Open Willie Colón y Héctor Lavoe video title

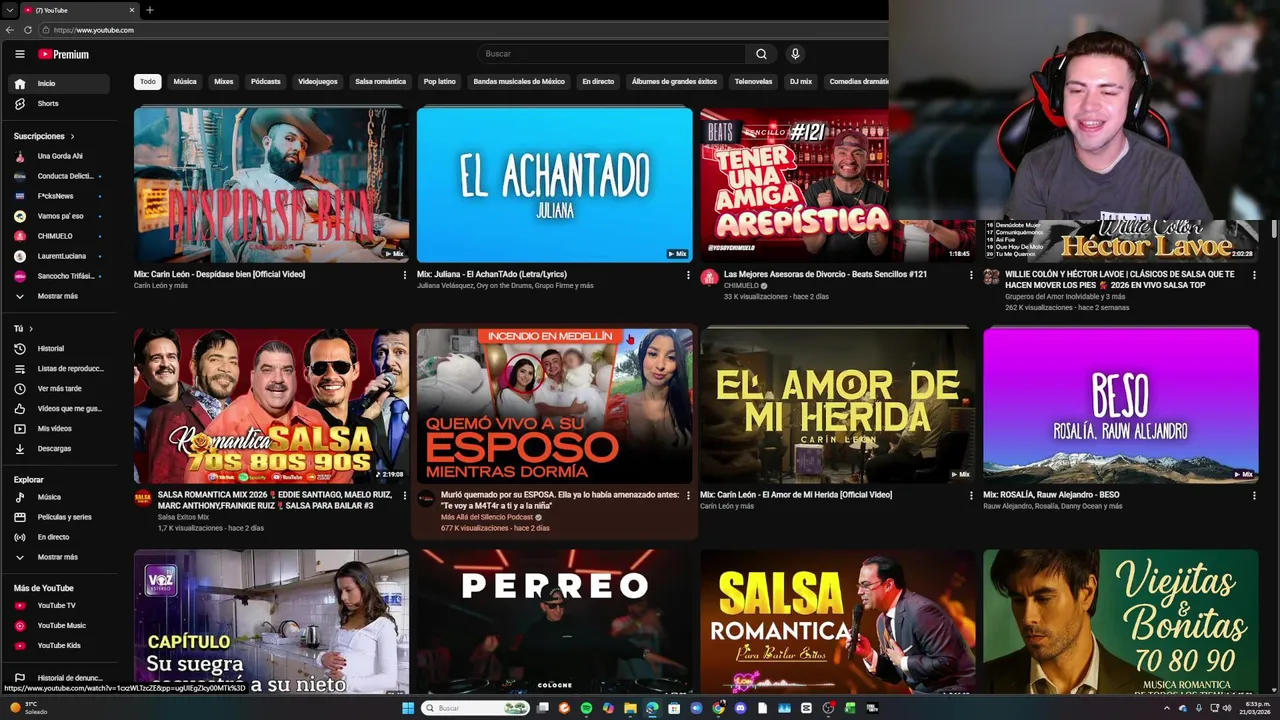point(1119,279)
